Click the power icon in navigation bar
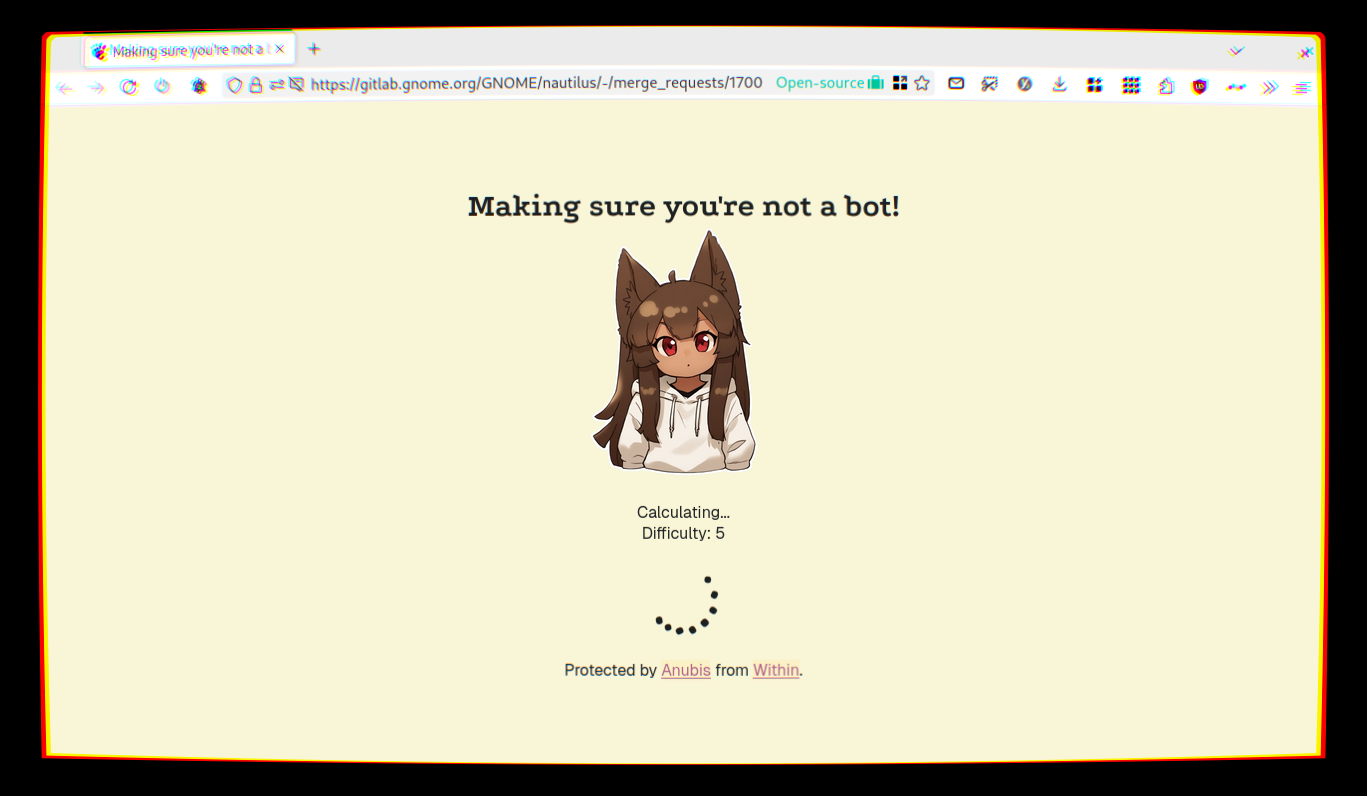The image size is (1367, 796). (163, 87)
